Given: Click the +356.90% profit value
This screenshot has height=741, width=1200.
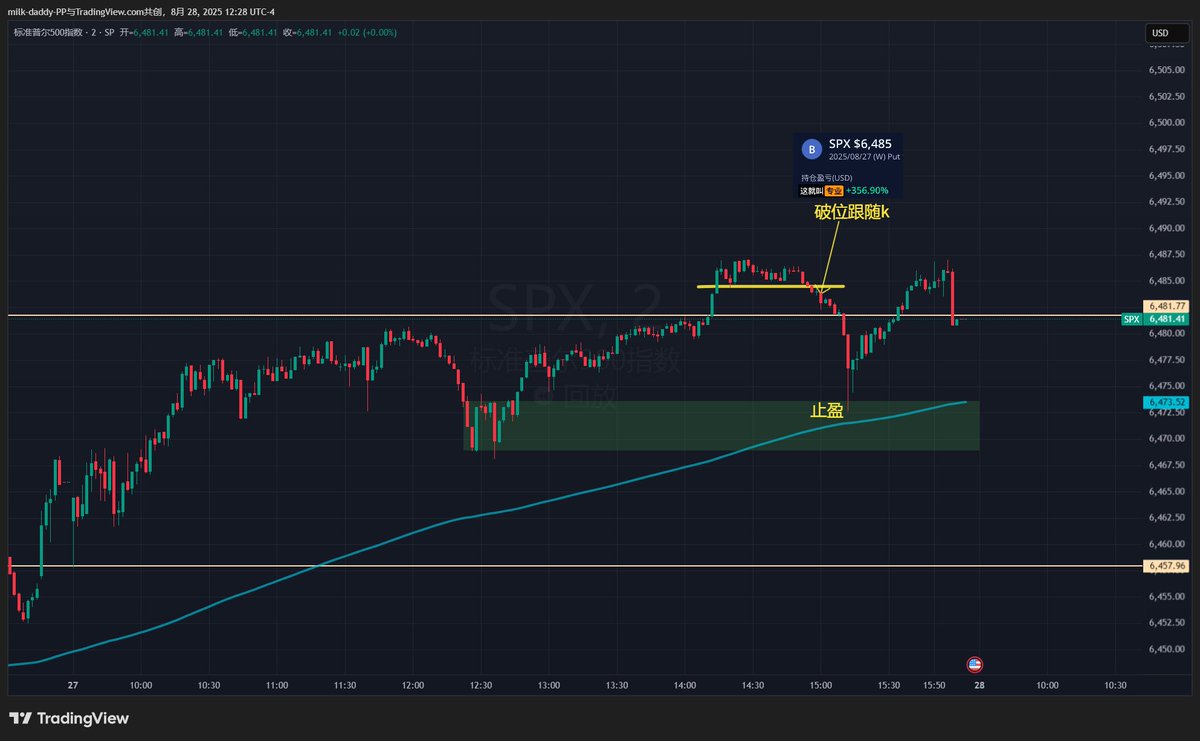Looking at the screenshot, I should pyautogui.click(x=866, y=190).
